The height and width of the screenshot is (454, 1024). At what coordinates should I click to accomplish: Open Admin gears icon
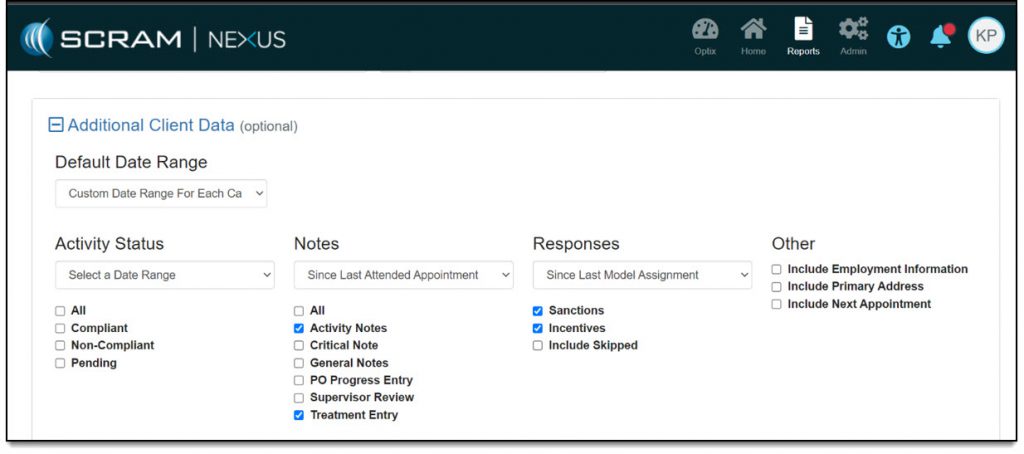pyautogui.click(x=853, y=33)
